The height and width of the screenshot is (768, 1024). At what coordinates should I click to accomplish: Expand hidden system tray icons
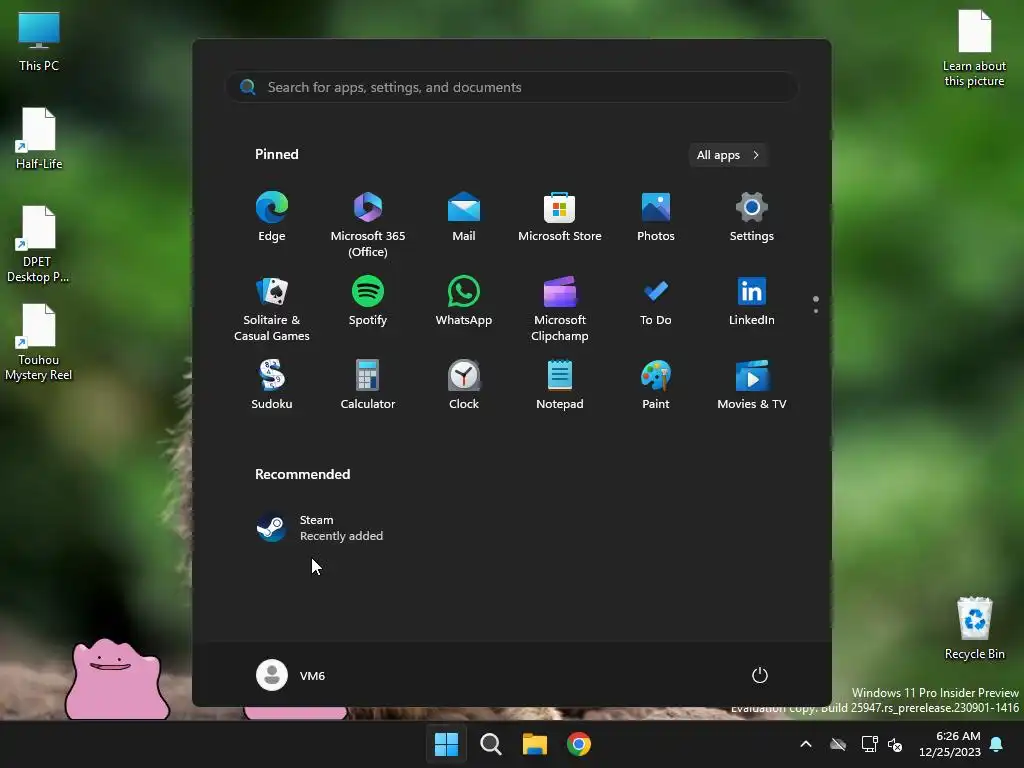click(806, 744)
